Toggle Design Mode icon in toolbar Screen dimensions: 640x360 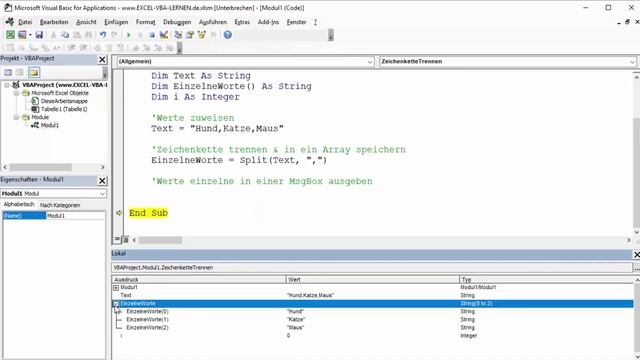(164, 35)
